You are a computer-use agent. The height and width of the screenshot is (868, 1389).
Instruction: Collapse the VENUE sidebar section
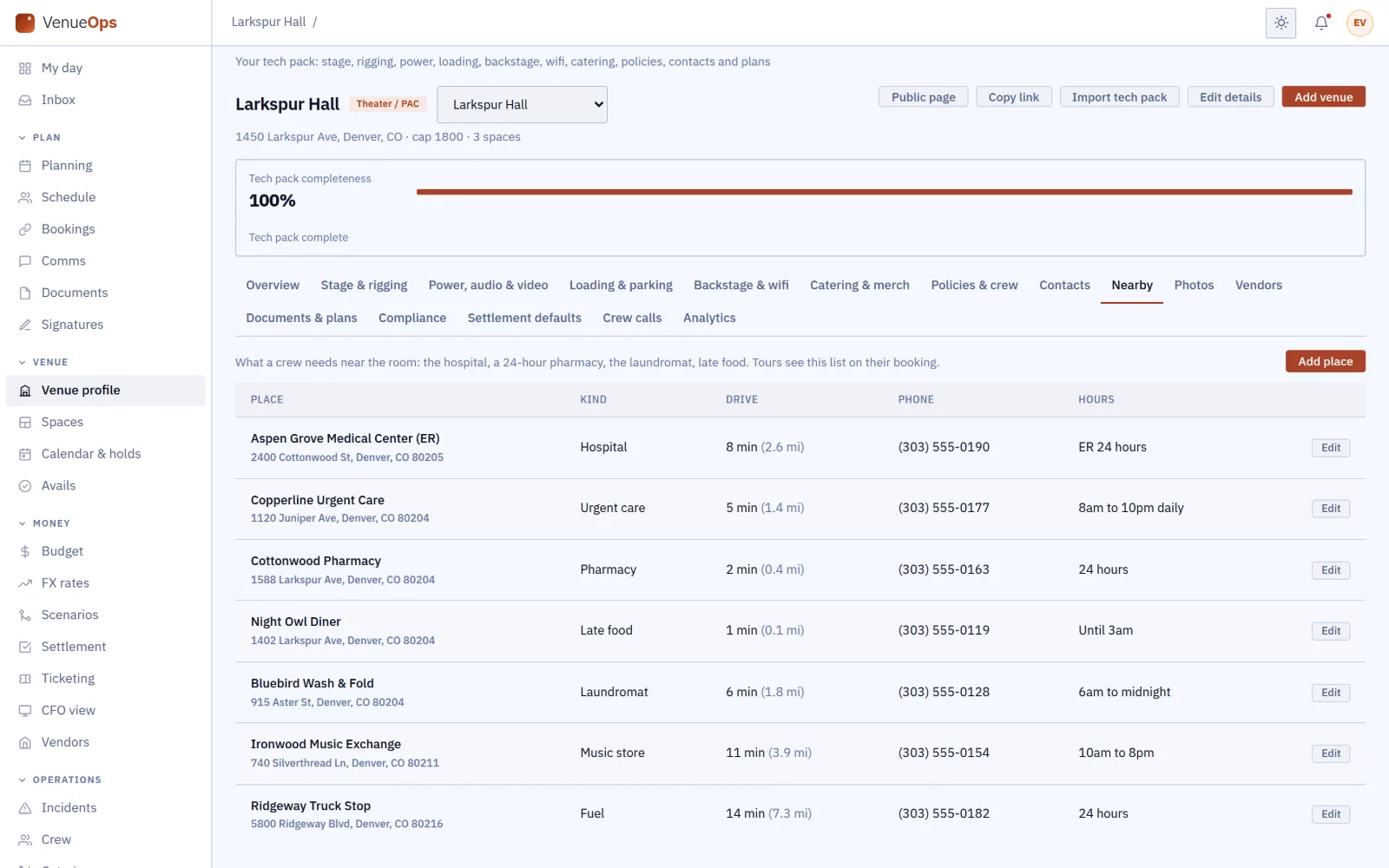click(x=43, y=362)
